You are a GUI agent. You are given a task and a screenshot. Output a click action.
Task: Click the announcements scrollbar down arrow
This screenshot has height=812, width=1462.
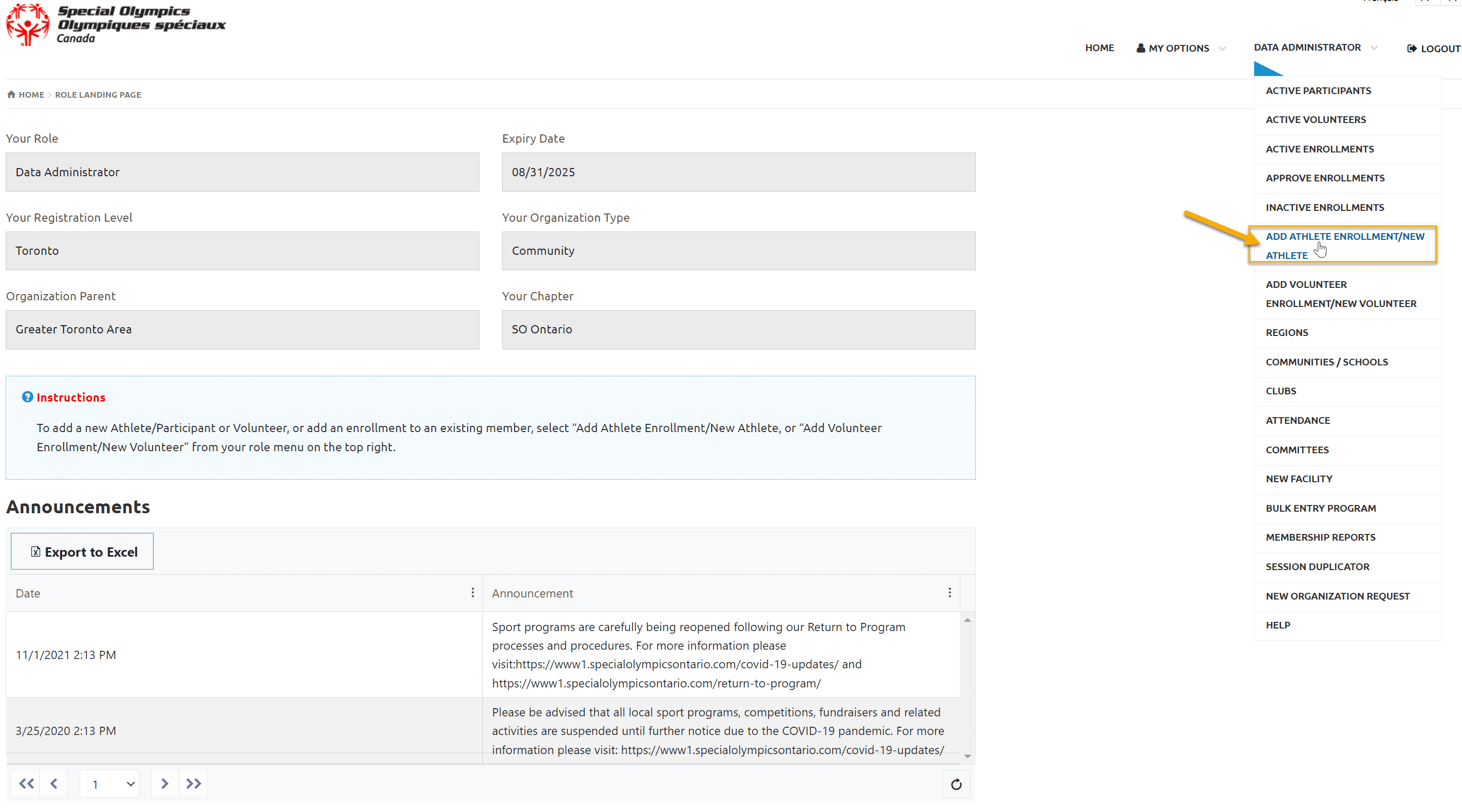click(967, 756)
